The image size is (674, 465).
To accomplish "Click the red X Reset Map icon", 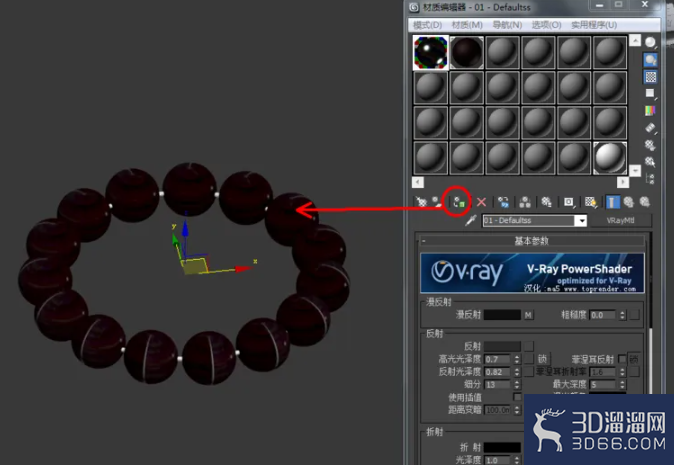I will coord(481,202).
